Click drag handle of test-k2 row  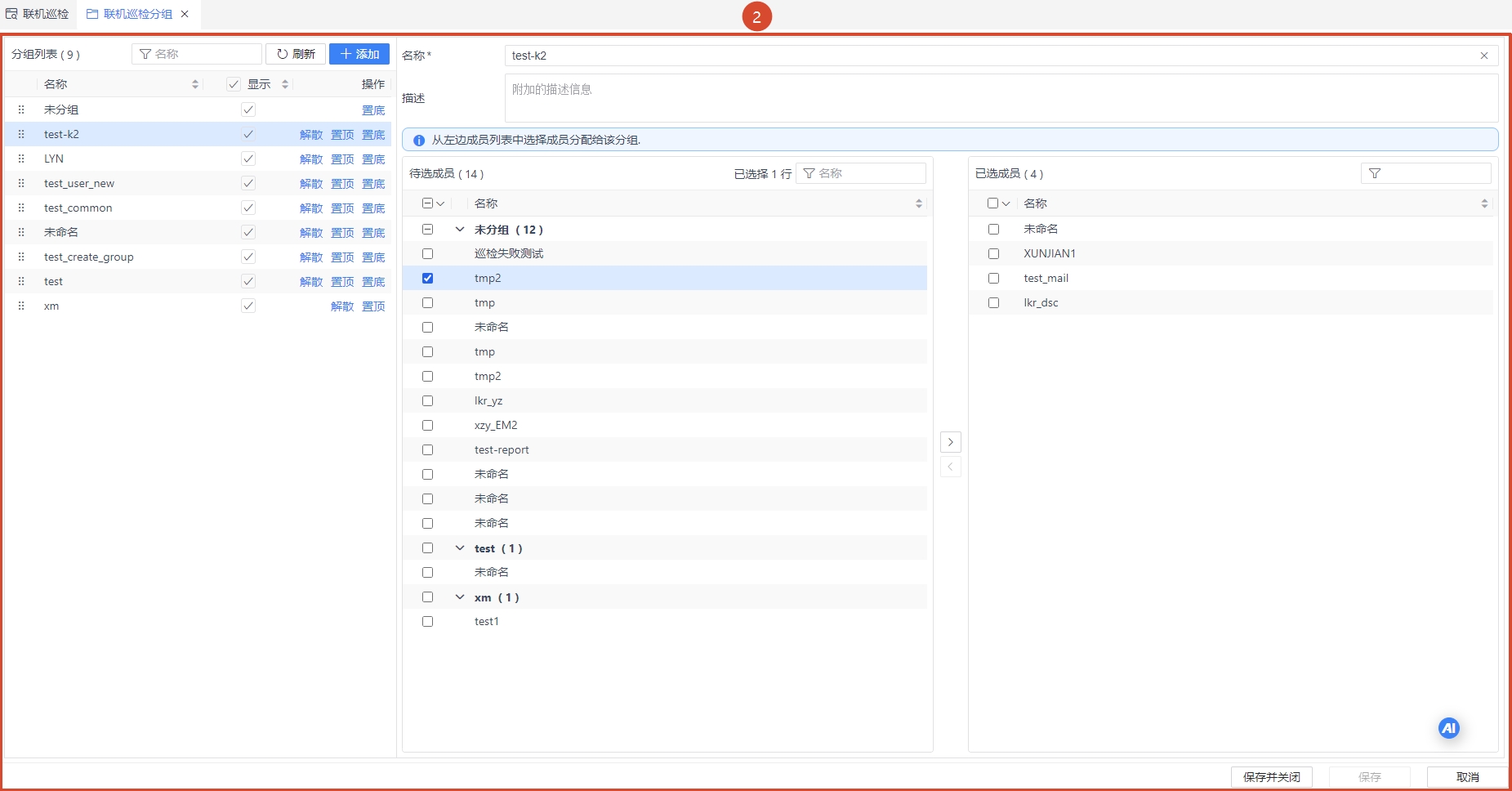[21, 134]
